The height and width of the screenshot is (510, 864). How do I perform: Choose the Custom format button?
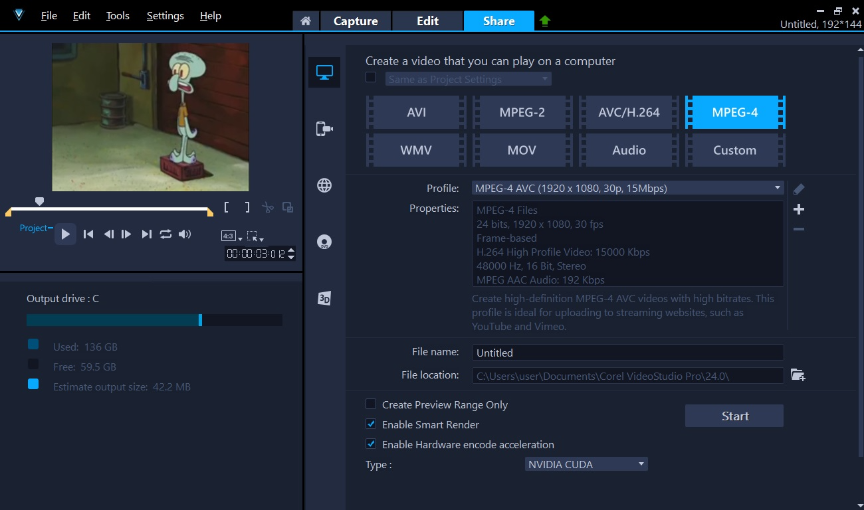tap(735, 150)
